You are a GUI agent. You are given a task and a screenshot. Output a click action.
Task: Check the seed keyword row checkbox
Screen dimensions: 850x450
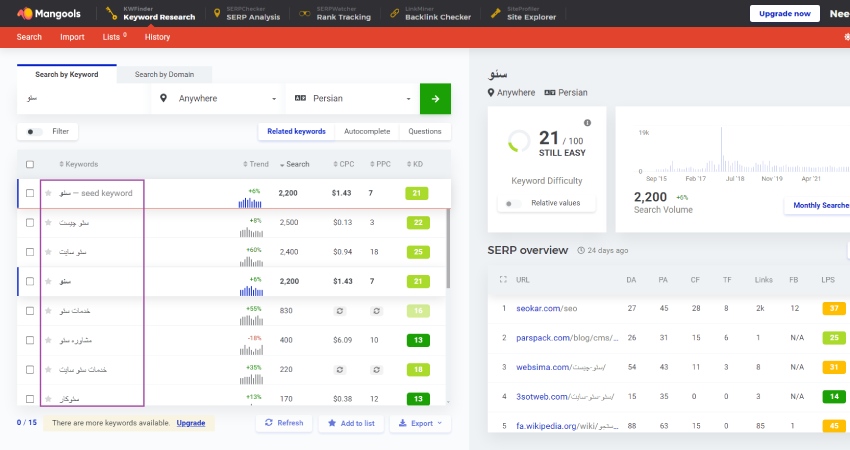(x=30, y=193)
